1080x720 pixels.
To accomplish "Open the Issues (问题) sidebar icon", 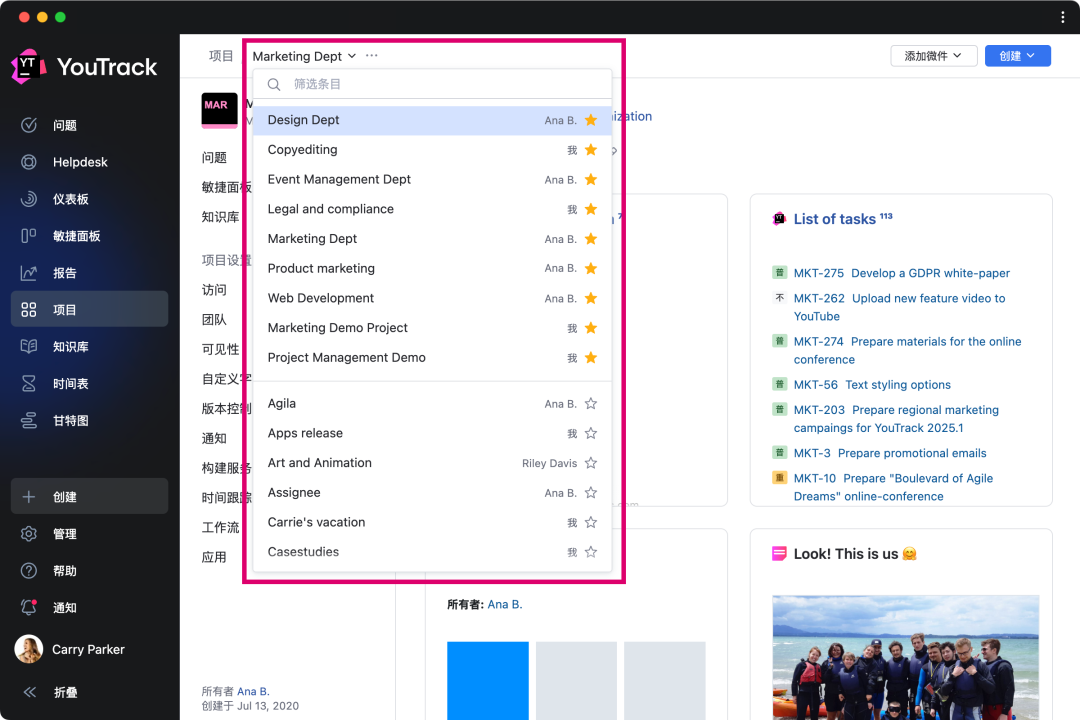I will (x=29, y=125).
